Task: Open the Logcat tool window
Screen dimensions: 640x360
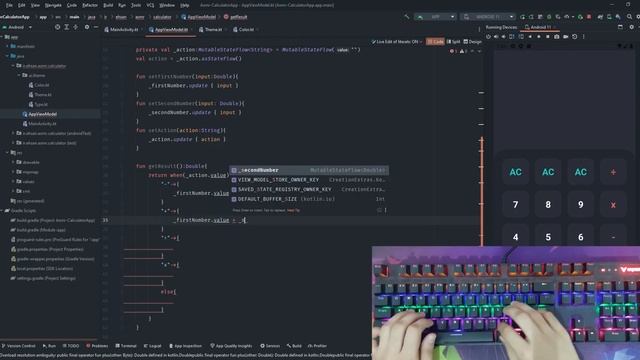Action: pyautogui.click(x=153, y=346)
